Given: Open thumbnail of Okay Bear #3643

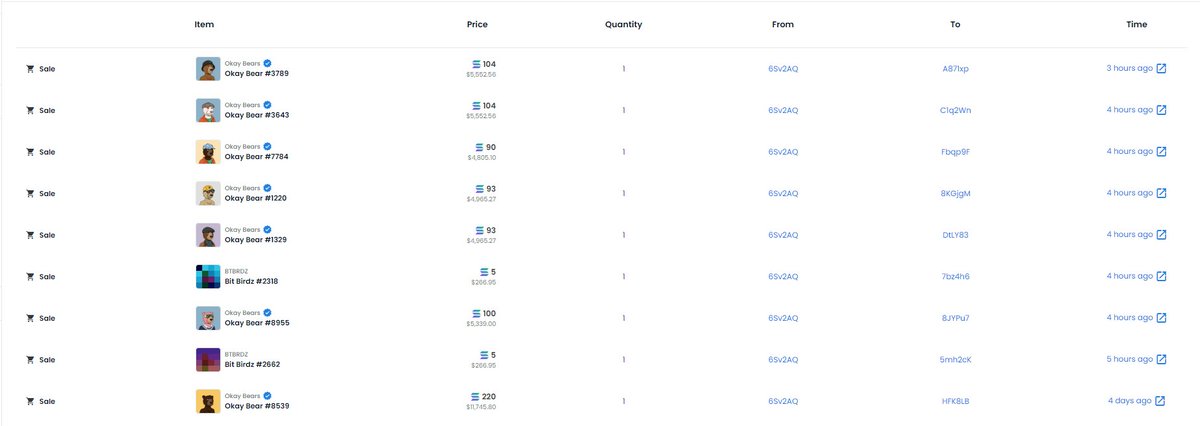Looking at the screenshot, I should (208, 110).
